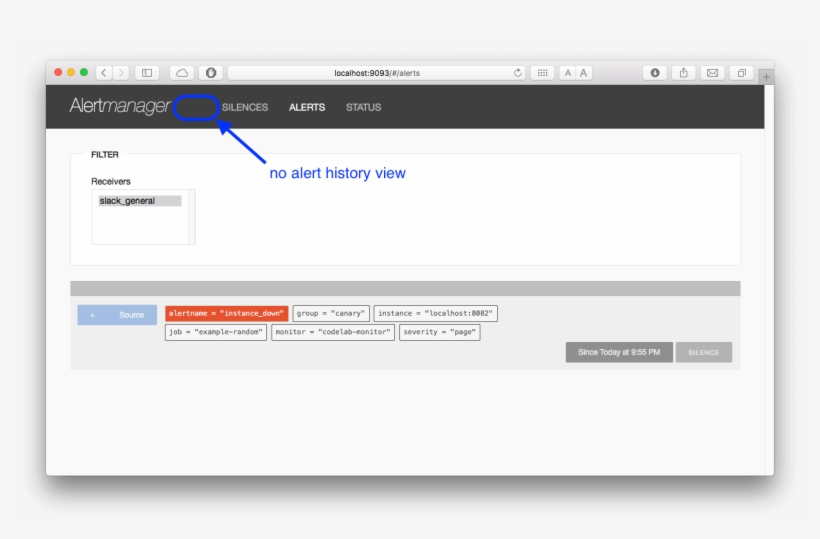820x539 pixels.
Task: Decrease text size with small A button
Action: pyautogui.click(x=567, y=73)
